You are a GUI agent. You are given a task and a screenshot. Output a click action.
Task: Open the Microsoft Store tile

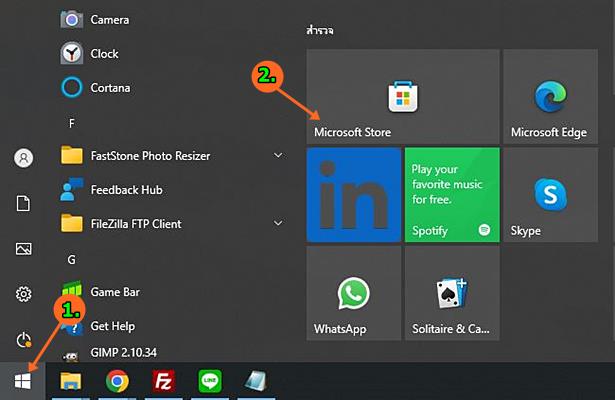(x=403, y=96)
